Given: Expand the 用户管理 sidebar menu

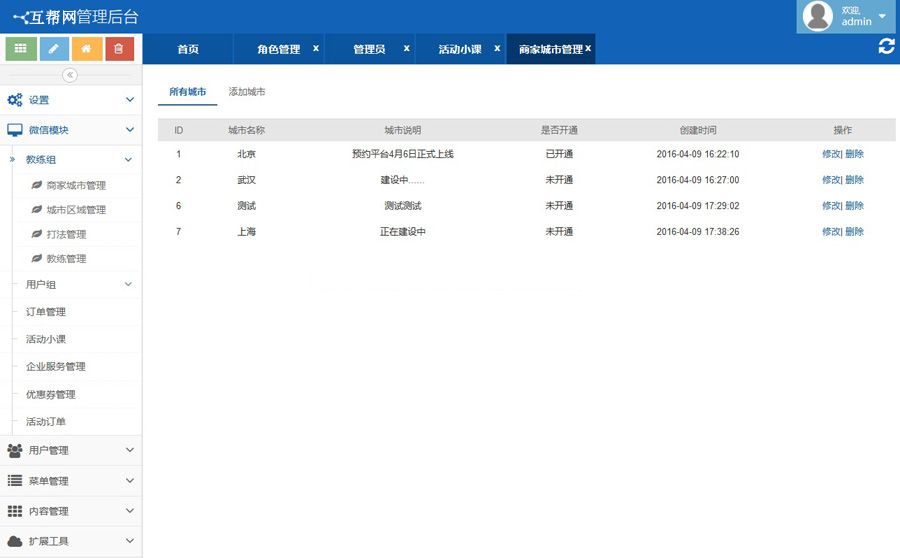Looking at the screenshot, I should point(70,451).
